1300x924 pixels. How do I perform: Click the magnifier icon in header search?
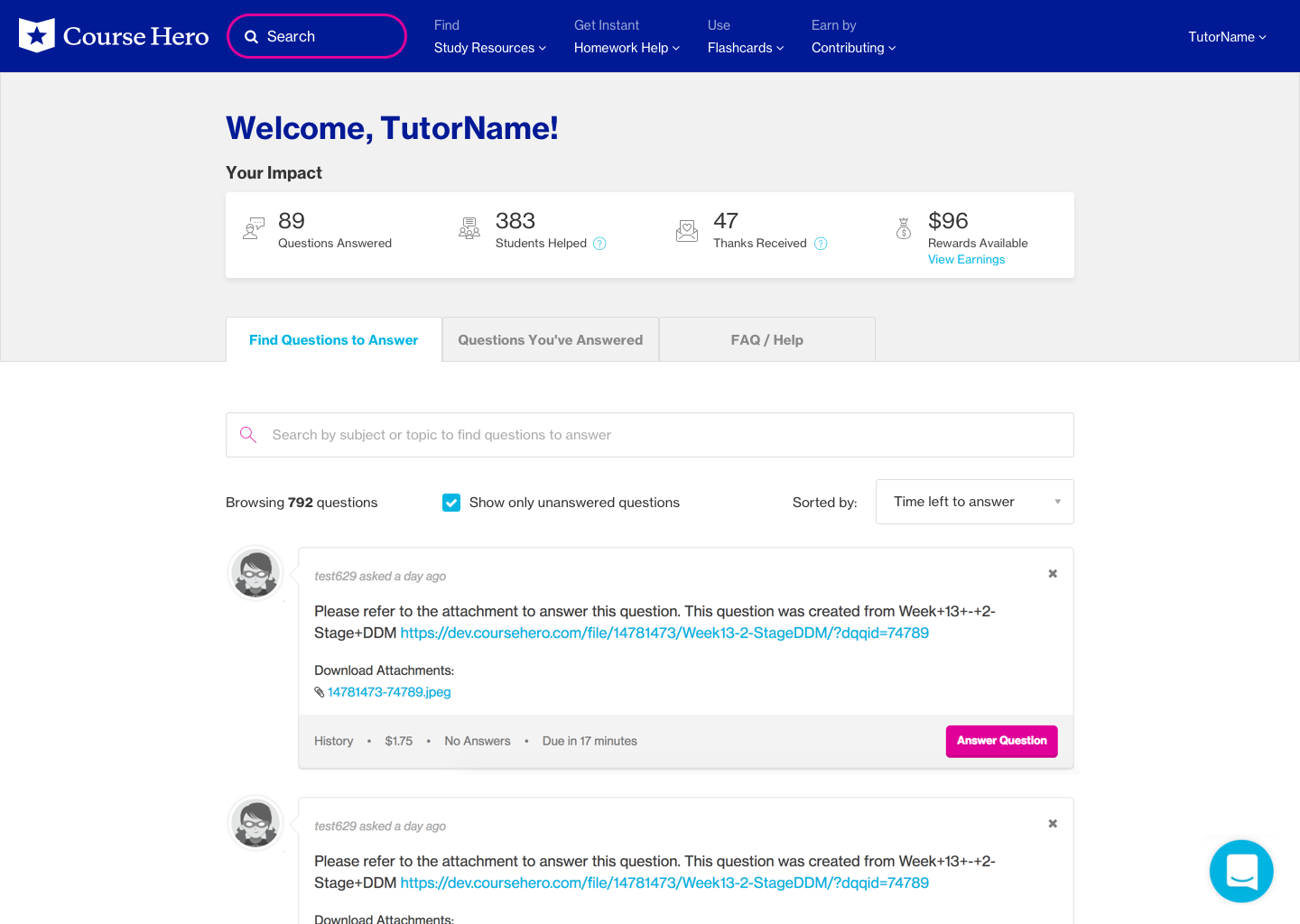(x=252, y=37)
